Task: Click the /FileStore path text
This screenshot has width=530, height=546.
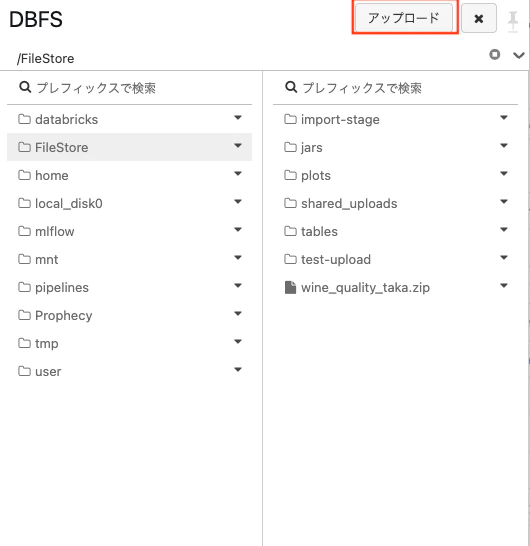Action: (x=46, y=58)
